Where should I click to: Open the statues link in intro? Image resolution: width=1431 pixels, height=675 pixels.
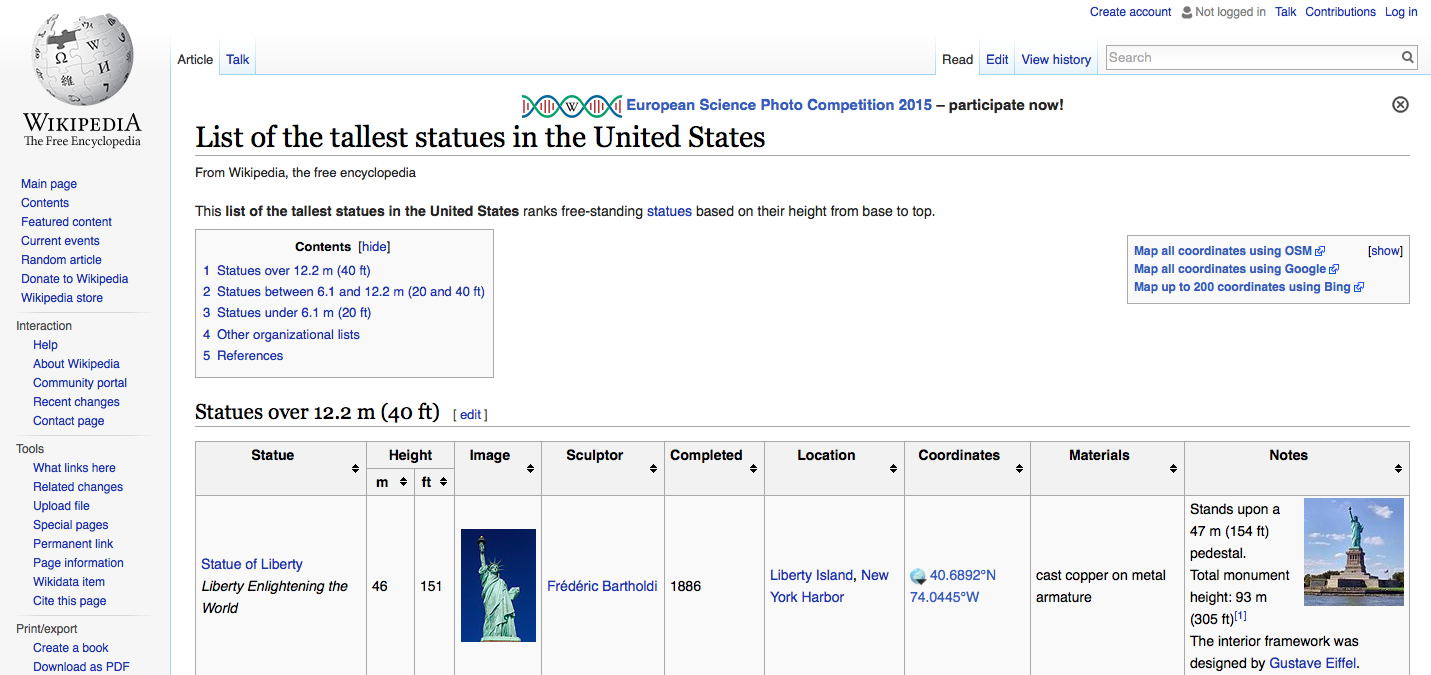669,211
